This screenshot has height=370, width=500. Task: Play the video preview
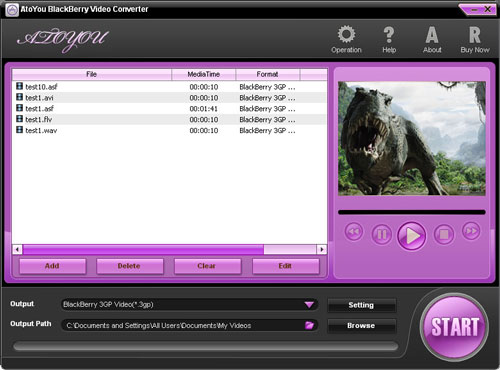412,236
